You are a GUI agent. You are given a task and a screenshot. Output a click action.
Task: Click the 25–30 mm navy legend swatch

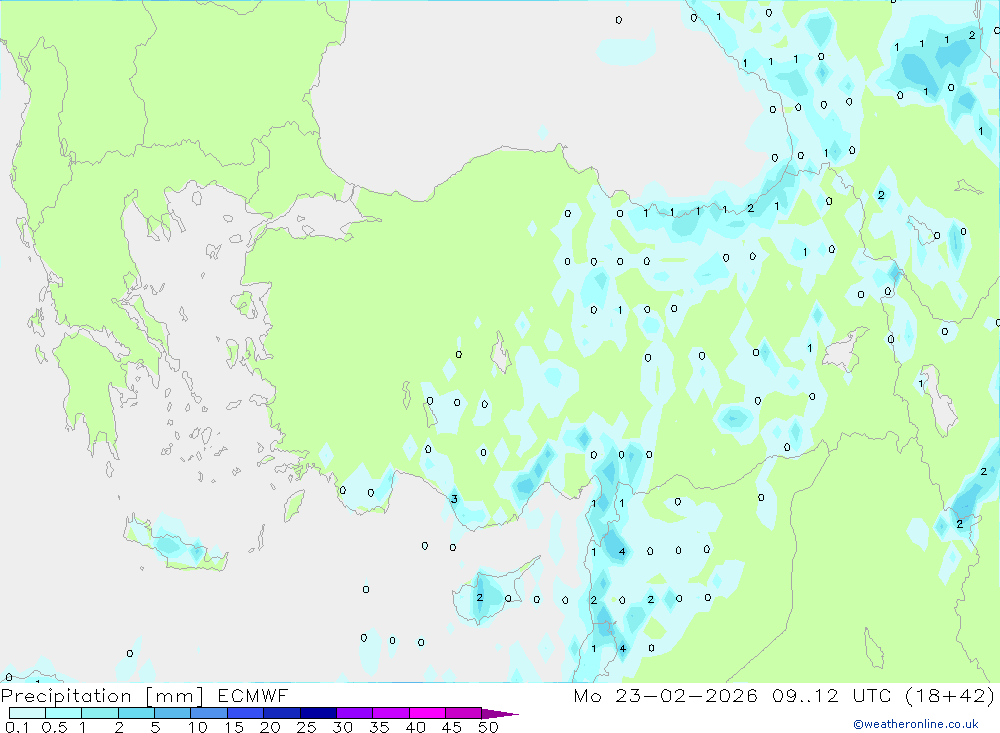318,713
